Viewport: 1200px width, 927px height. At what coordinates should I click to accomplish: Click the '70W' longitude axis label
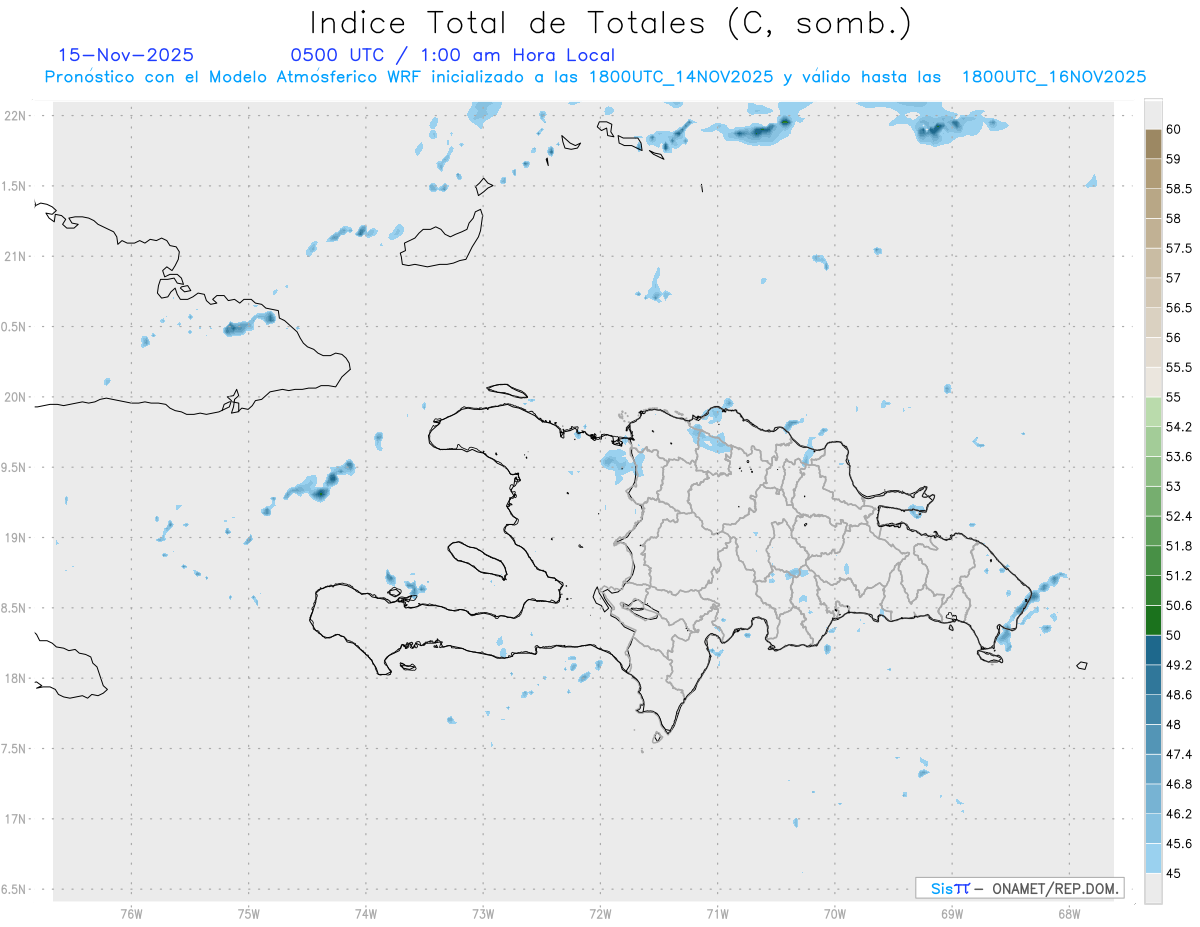834,913
